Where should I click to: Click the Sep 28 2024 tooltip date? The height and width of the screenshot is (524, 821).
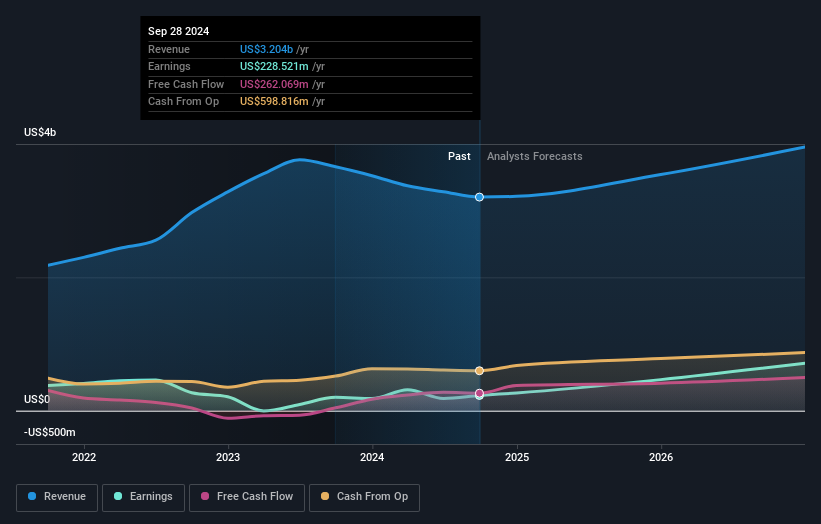179,31
